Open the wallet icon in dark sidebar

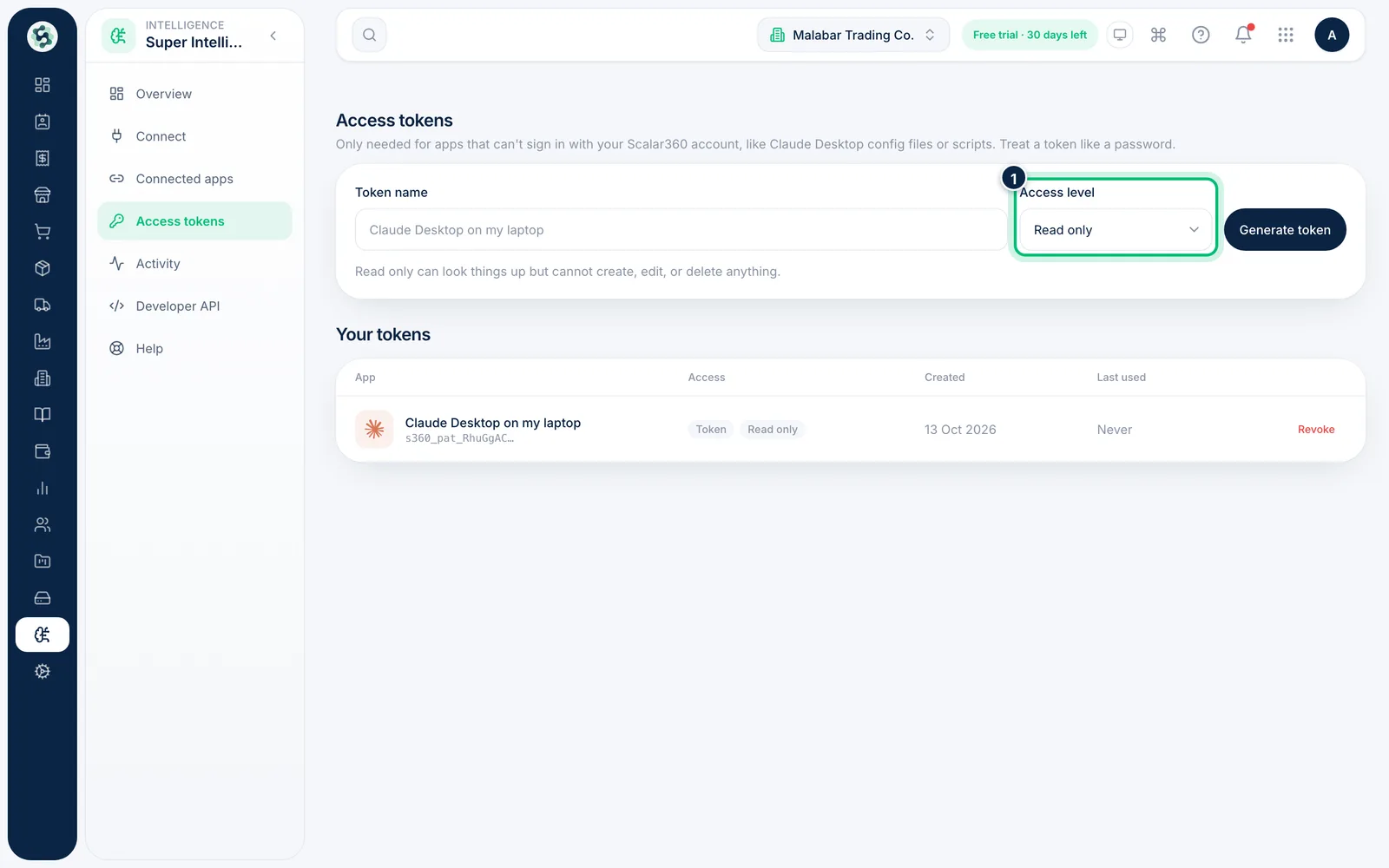(x=42, y=451)
